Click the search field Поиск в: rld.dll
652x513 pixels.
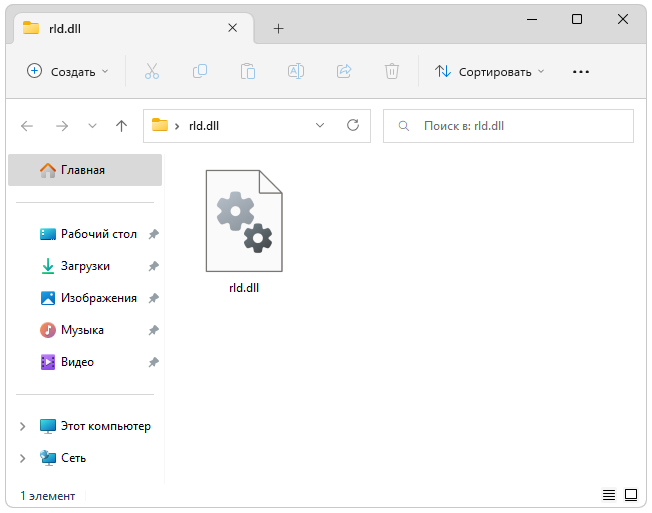[510, 126]
